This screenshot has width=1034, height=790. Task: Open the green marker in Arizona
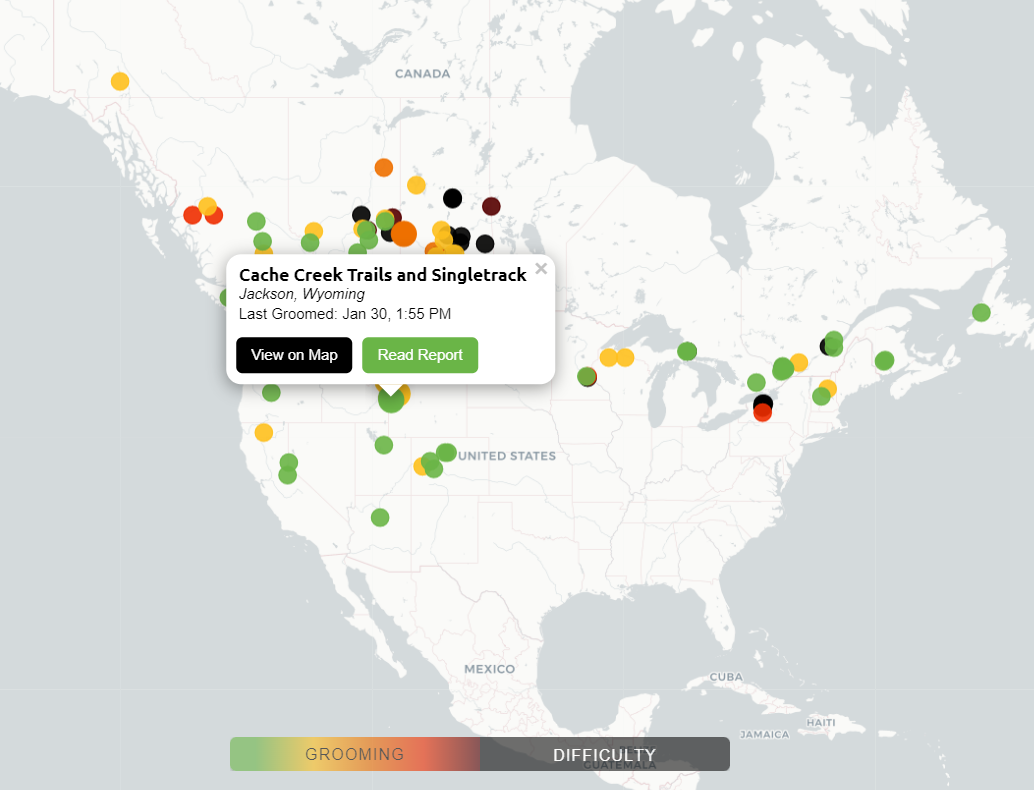click(x=380, y=517)
